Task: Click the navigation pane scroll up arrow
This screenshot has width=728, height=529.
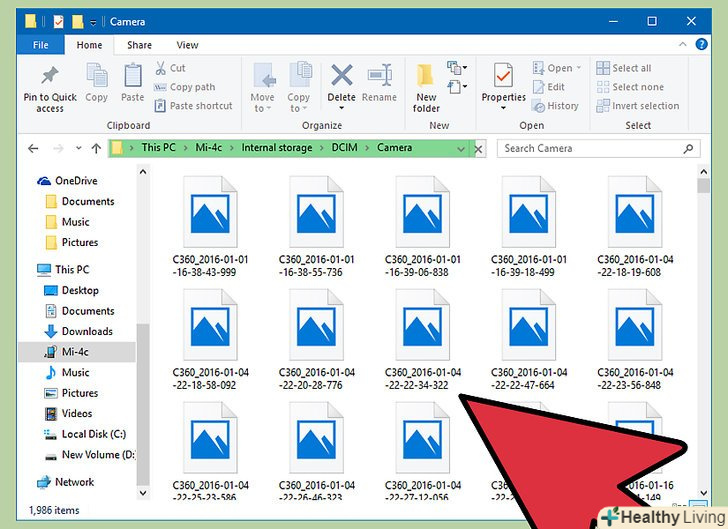Action: pos(143,172)
